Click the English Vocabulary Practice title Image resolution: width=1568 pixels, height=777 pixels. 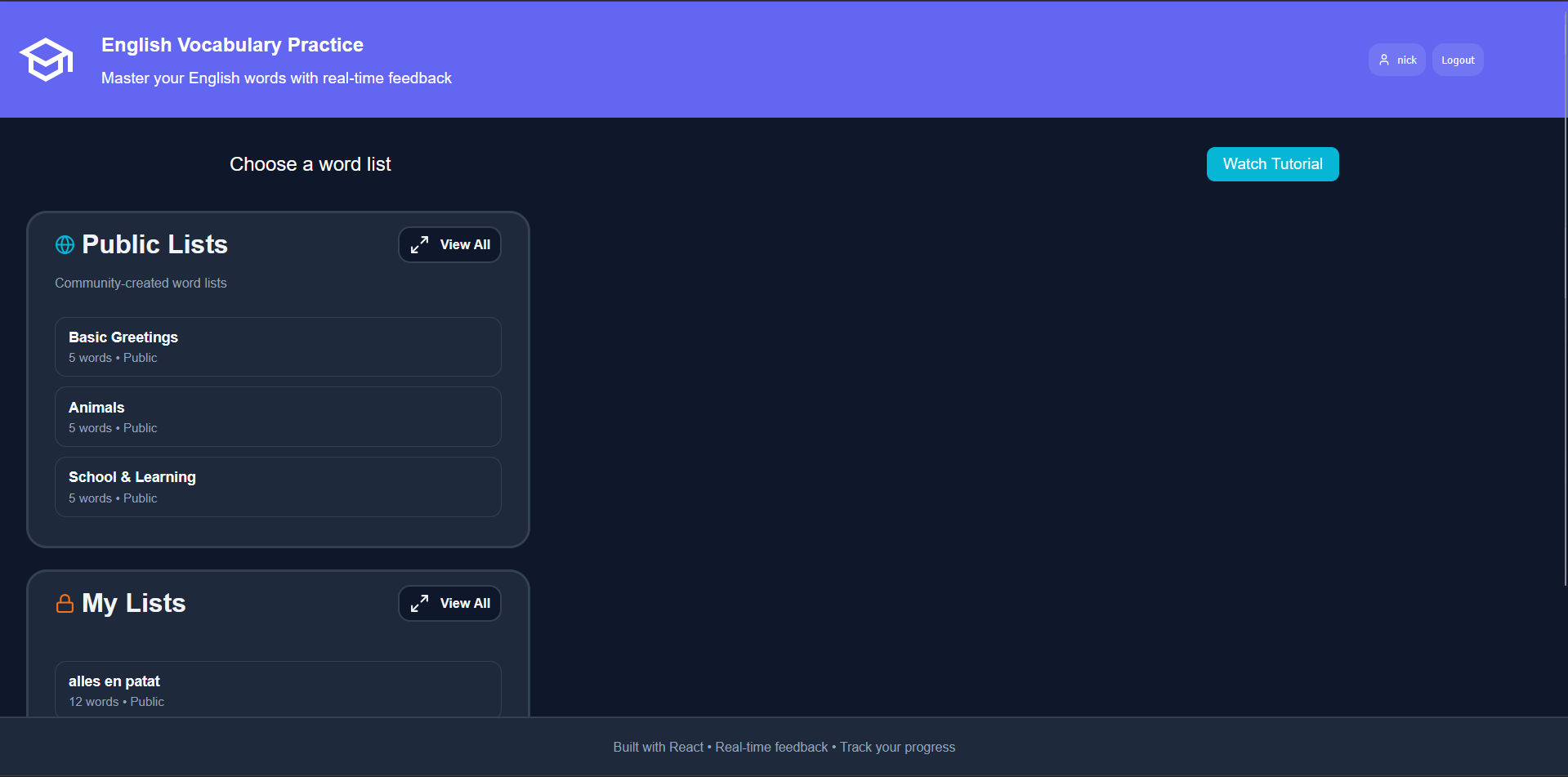click(232, 45)
